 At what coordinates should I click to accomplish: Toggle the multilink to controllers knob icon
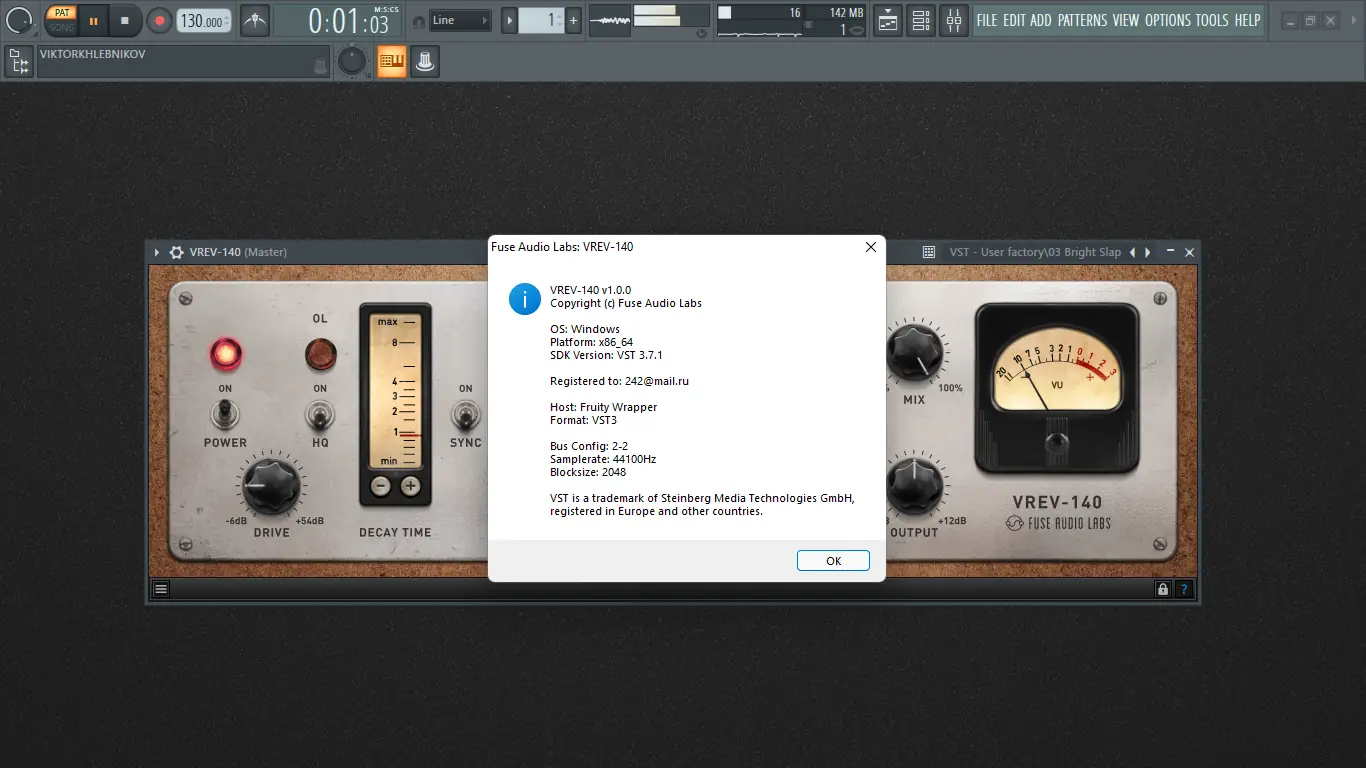click(425, 62)
